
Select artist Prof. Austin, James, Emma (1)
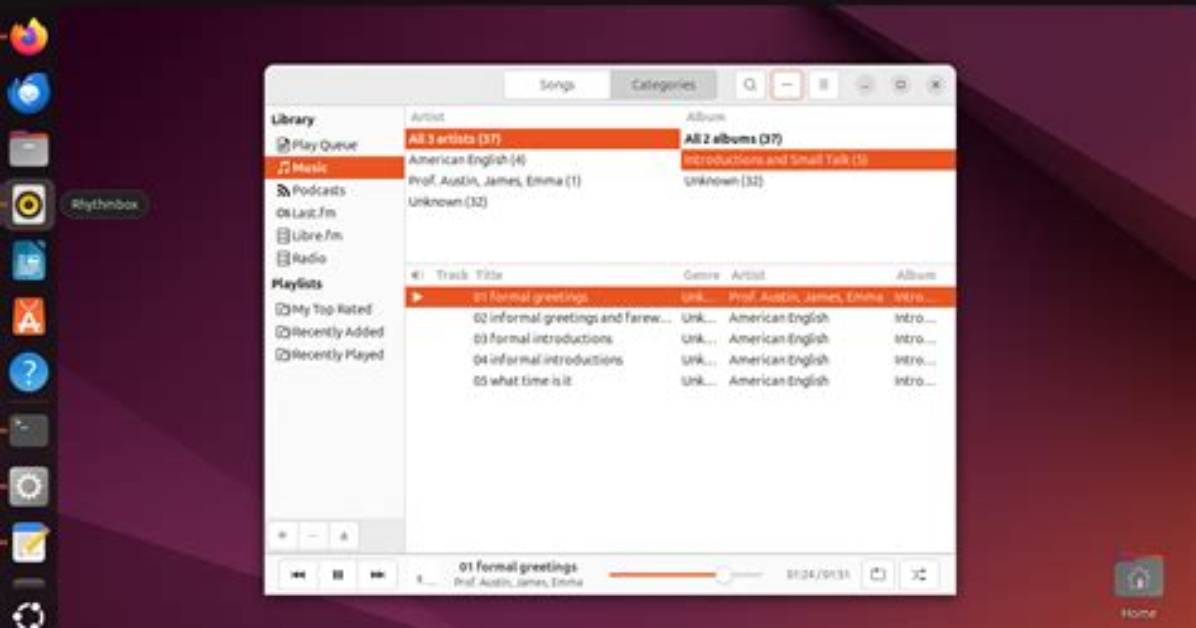[x=542, y=181]
